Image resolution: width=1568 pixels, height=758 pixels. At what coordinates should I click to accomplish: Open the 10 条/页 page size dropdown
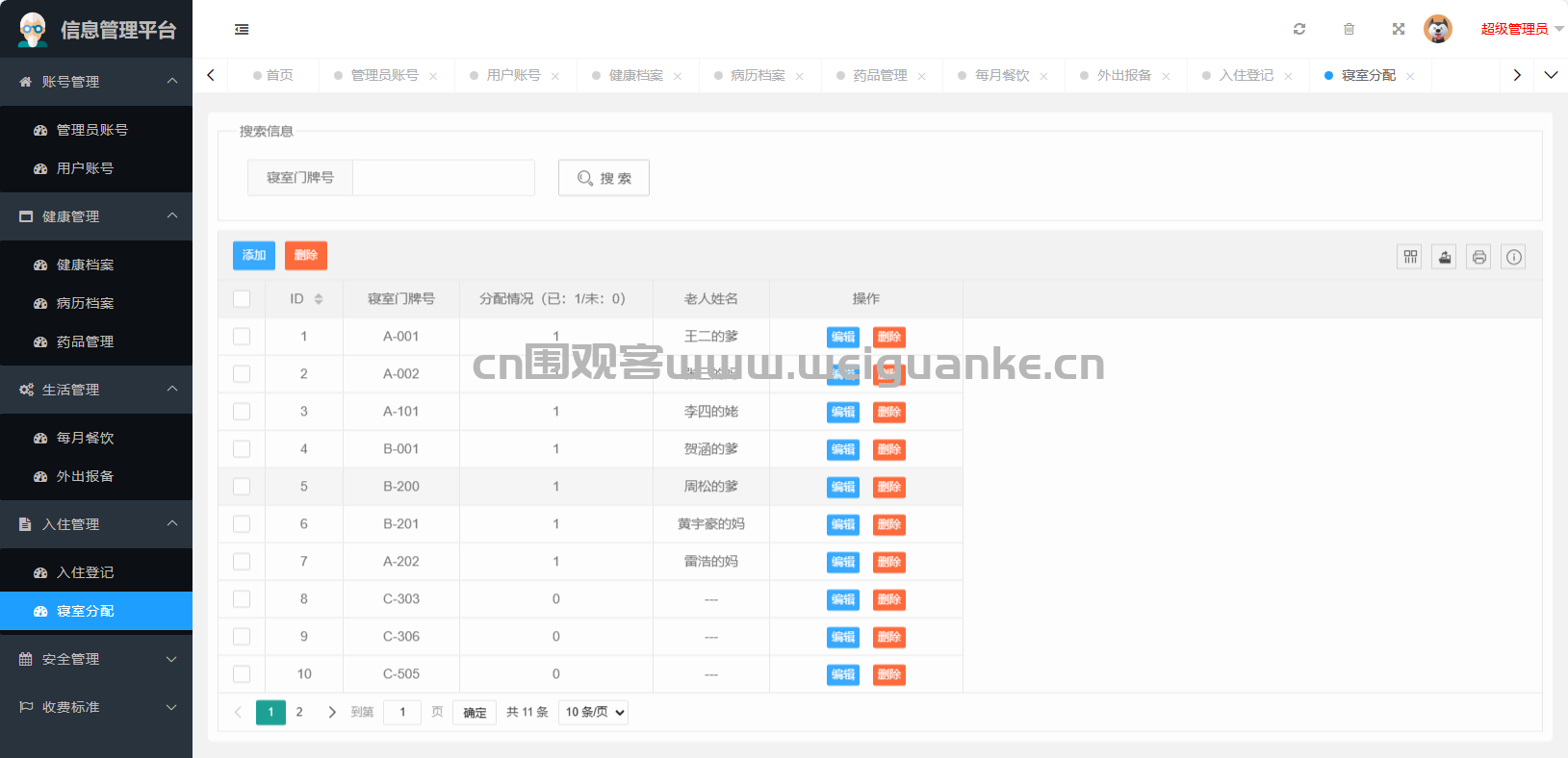tap(593, 713)
